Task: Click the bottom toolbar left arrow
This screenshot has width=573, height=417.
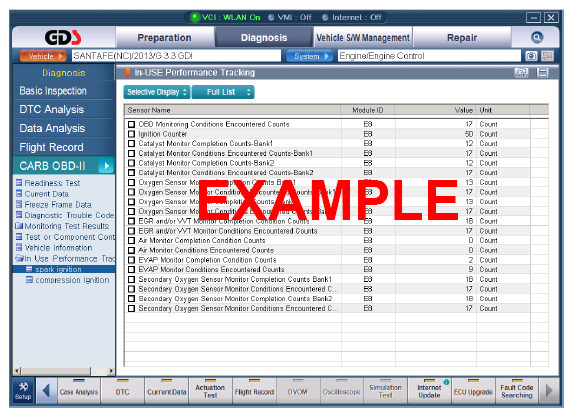Action: coord(46,391)
